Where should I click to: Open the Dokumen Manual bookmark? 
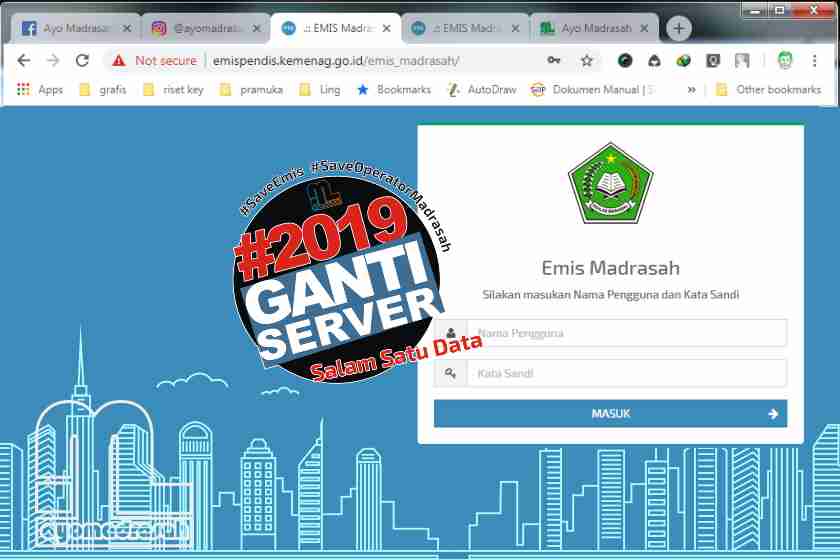click(x=592, y=89)
